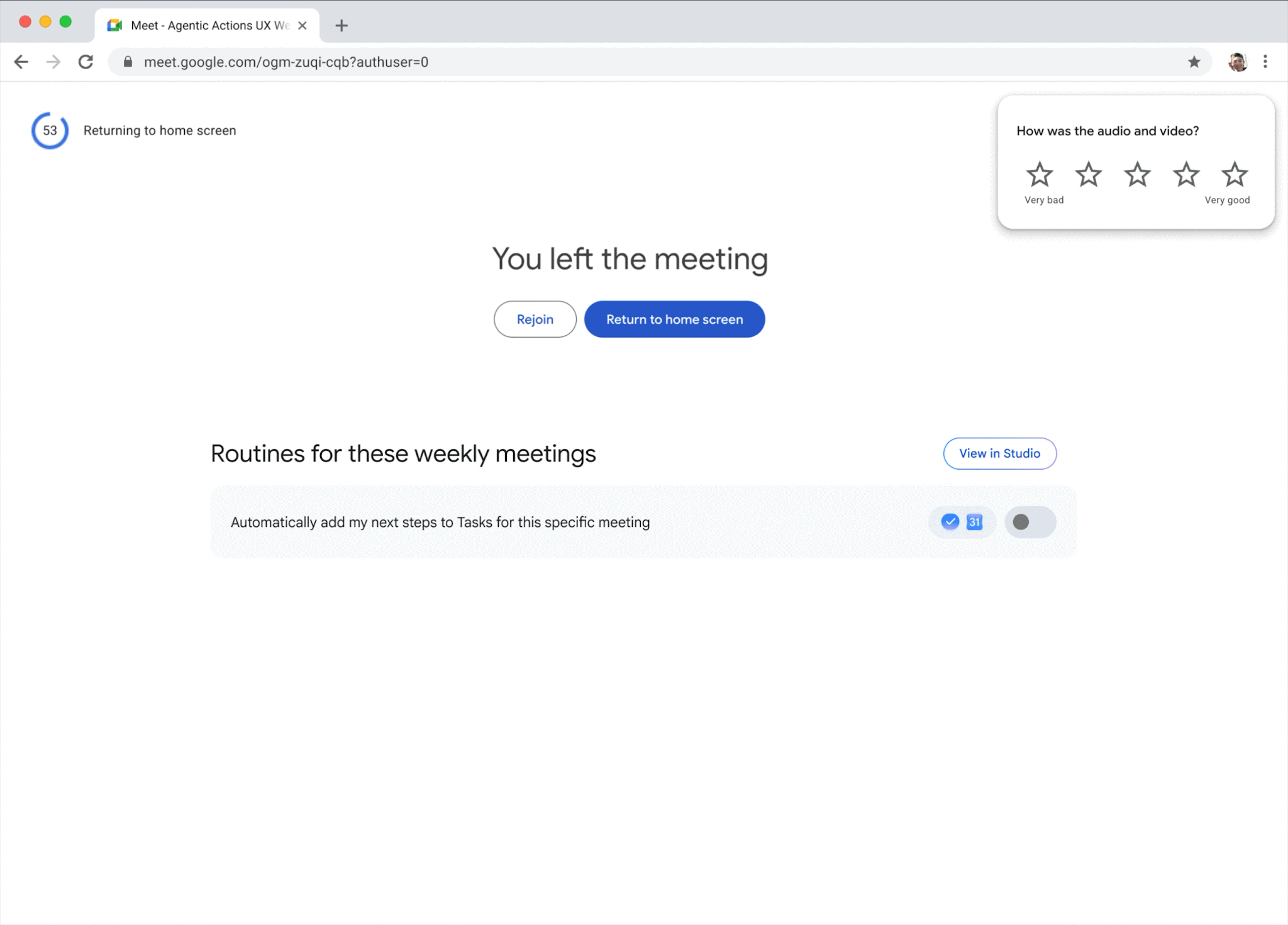
Task: Click 'How was the audio and video?' text
Action: 1108,131
